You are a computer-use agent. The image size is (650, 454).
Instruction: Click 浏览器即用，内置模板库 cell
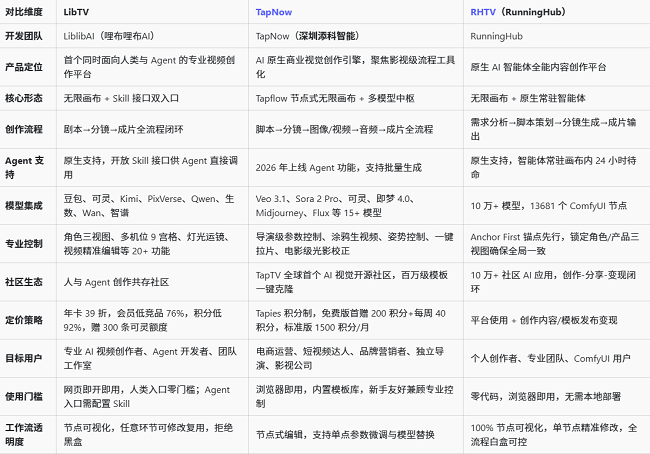coord(354,396)
